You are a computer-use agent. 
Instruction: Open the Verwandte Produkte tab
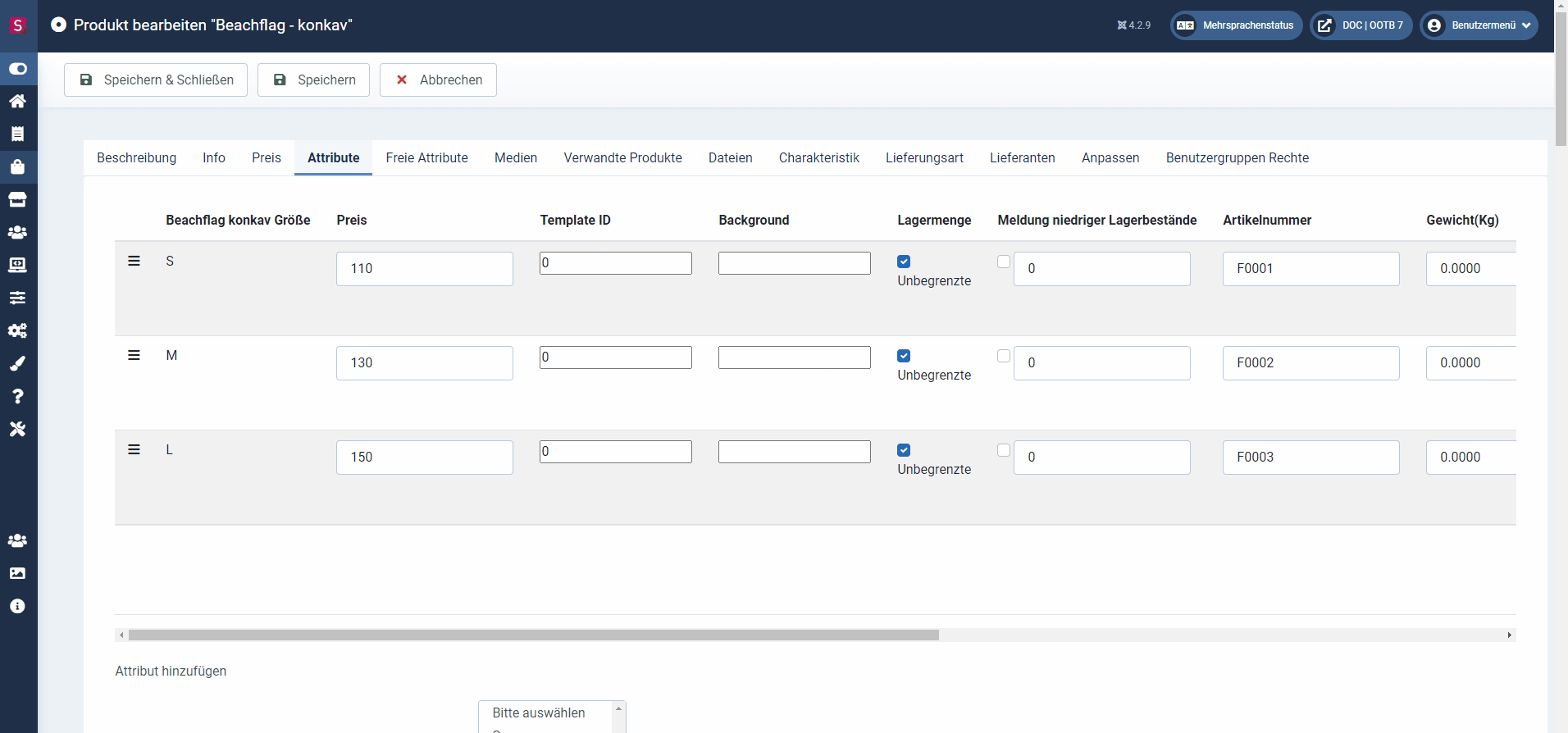pos(622,157)
